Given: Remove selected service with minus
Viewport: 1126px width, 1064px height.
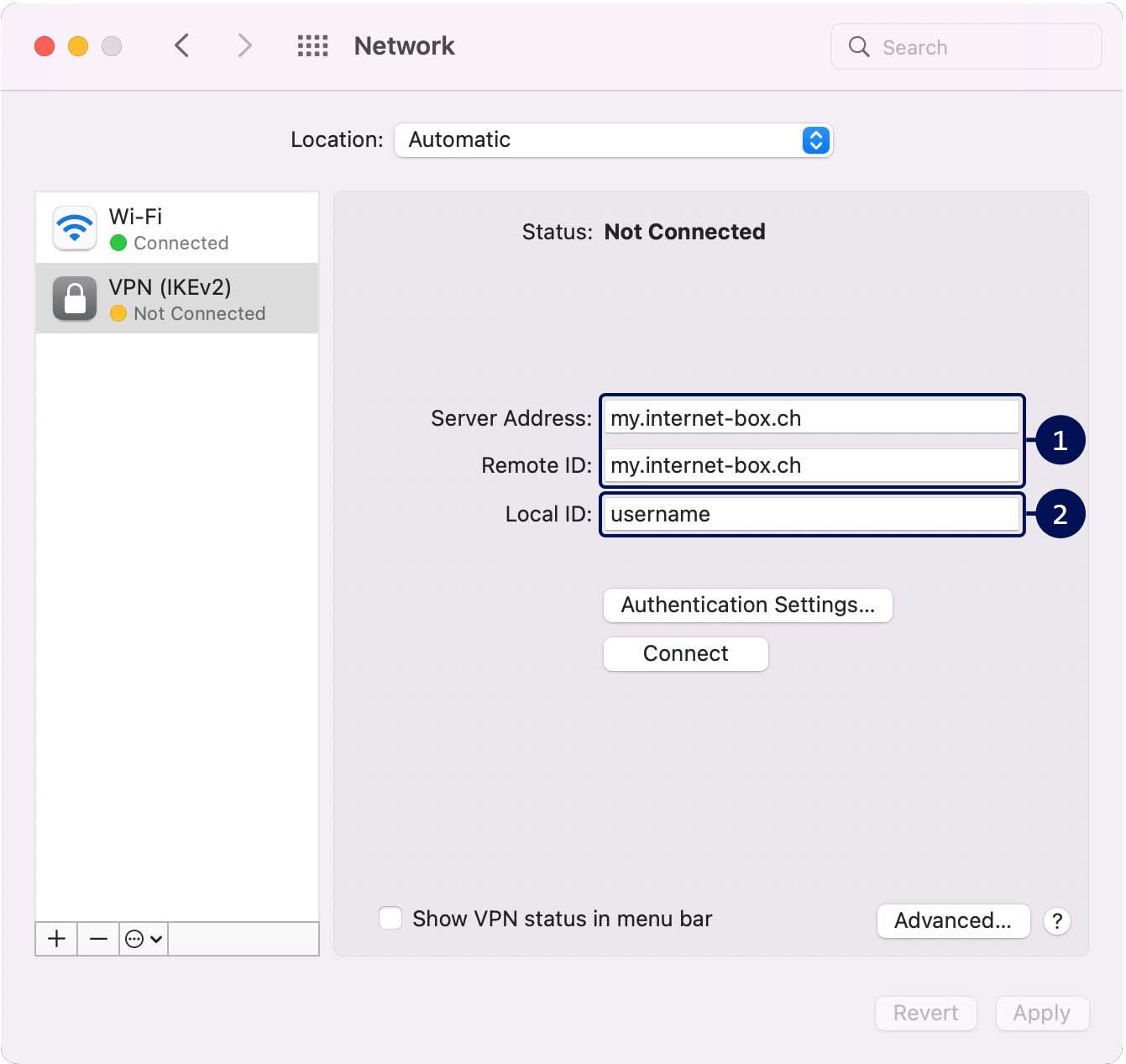Looking at the screenshot, I should coord(98,939).
